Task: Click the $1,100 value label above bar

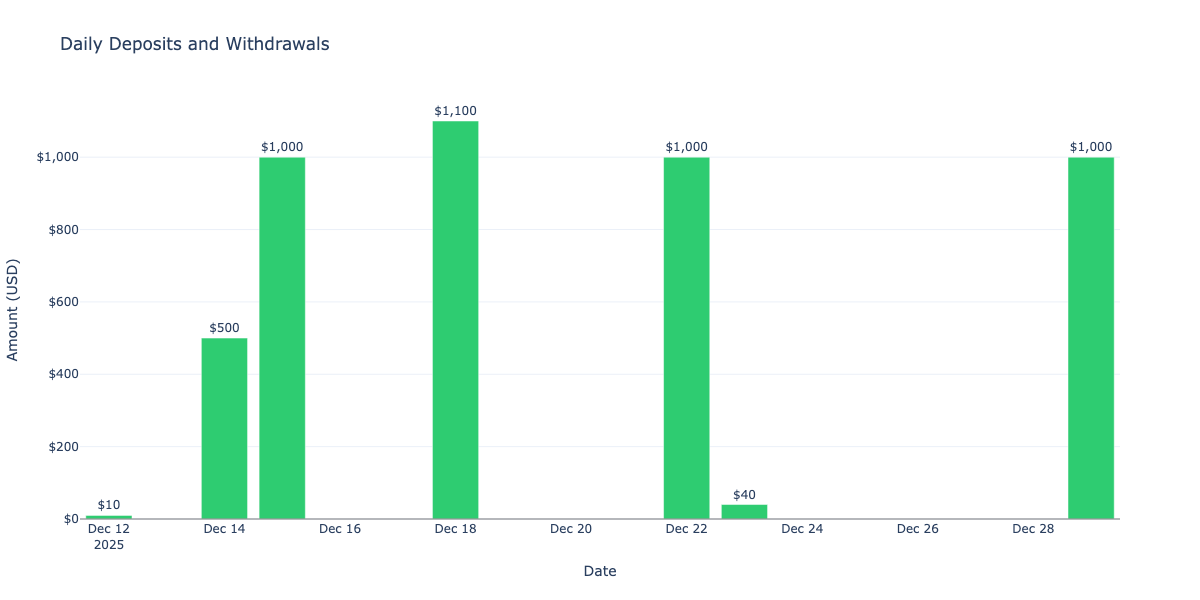Action: click(455, 111)
